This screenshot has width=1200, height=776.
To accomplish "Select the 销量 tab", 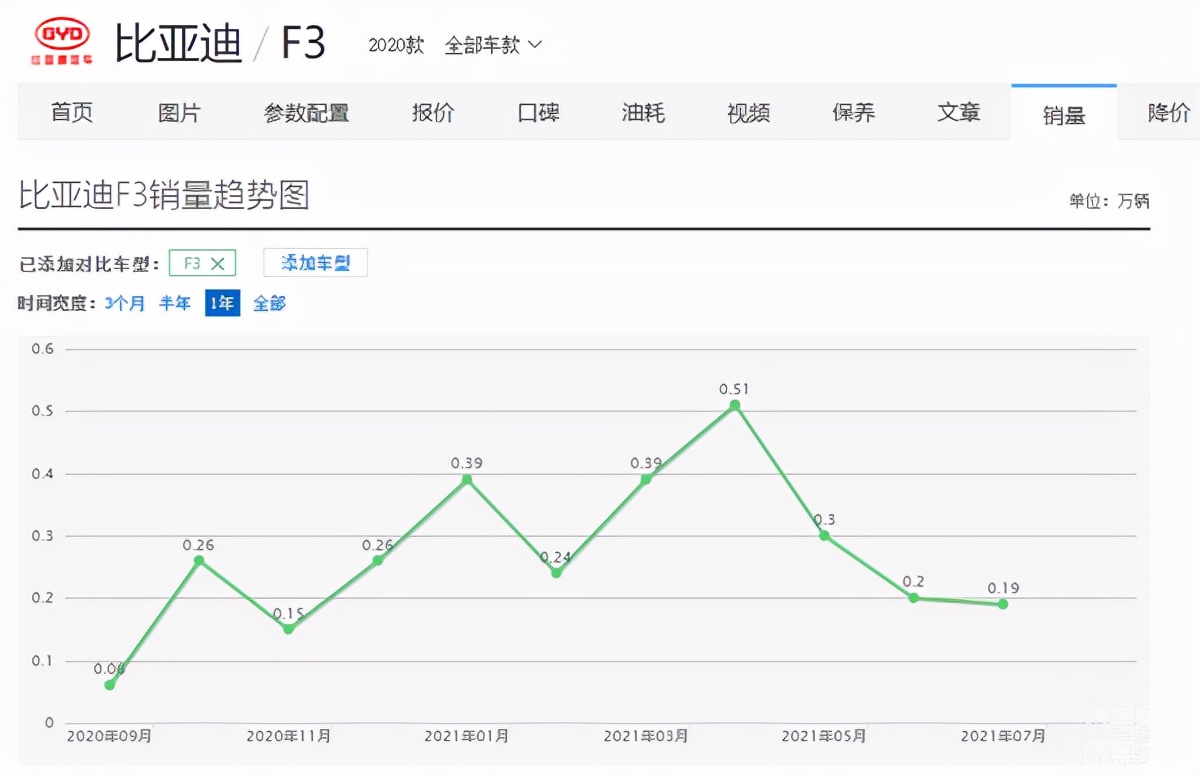I will point(1064,115).
